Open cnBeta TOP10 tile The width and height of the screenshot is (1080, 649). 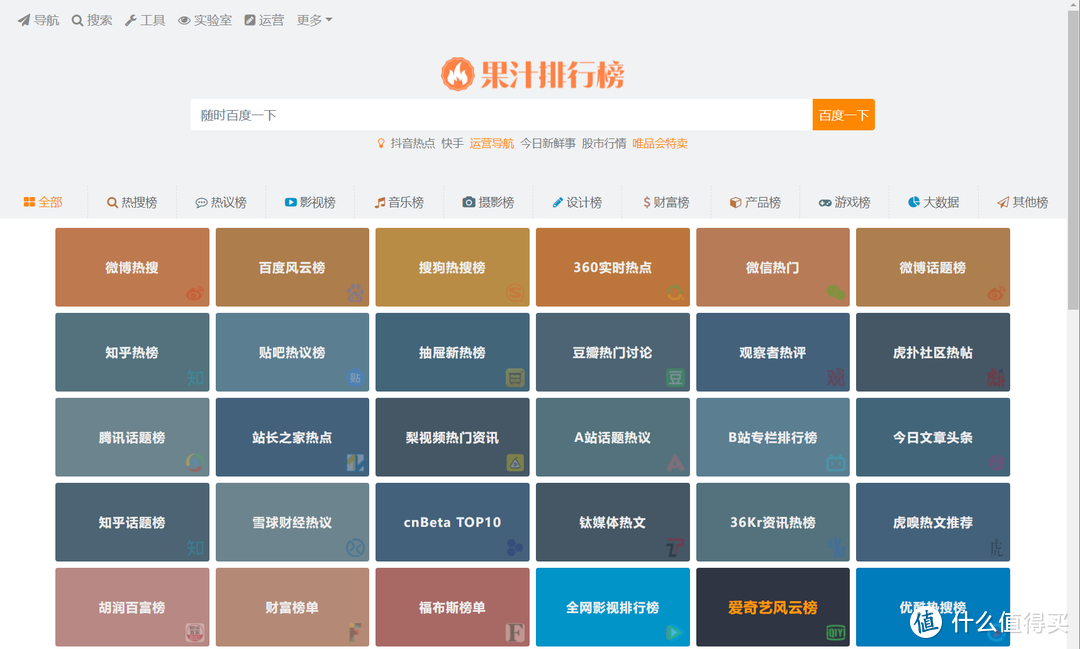pyautogui.click(x=453, y=522)
